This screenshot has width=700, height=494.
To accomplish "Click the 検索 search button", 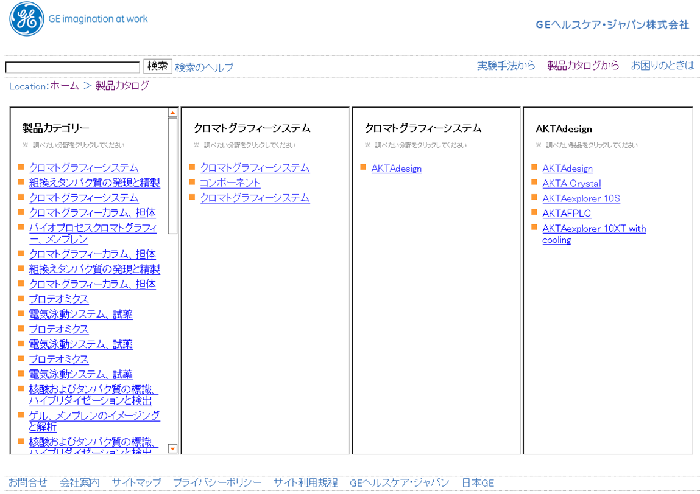I will 157,66.
